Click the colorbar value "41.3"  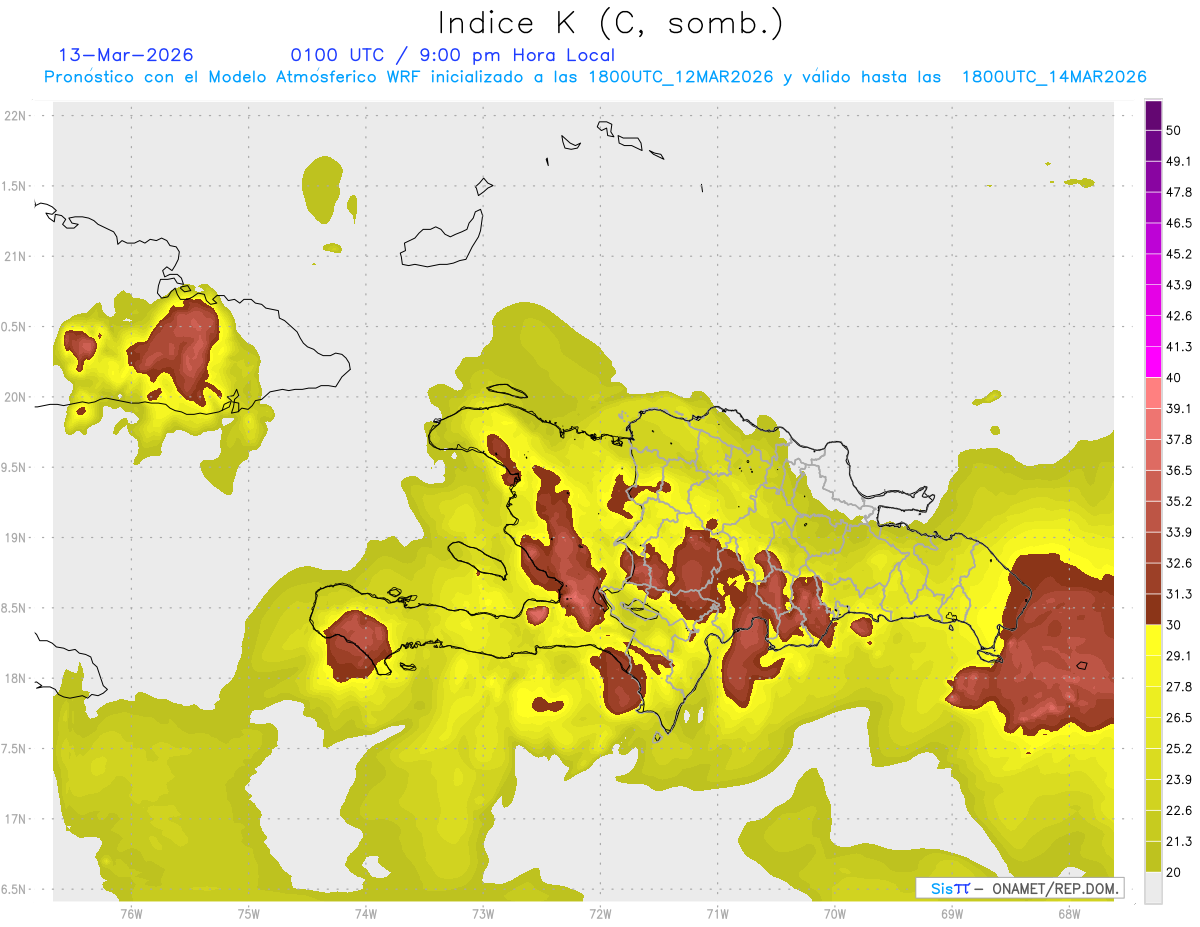tap(1179, 347)
